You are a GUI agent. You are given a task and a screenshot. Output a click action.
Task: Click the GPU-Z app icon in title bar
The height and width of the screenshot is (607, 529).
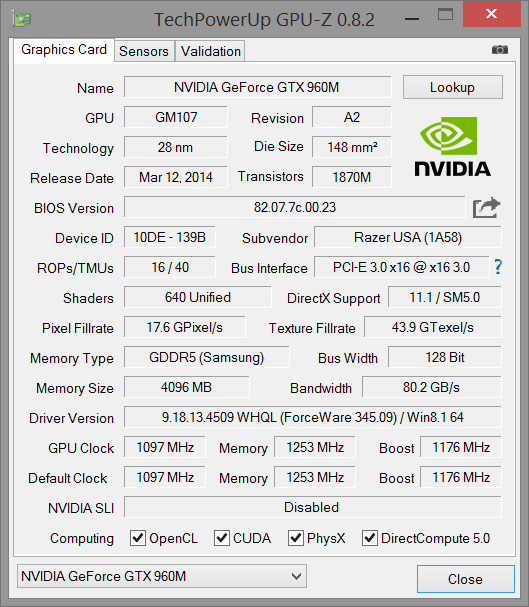click(x=21, y=19)
